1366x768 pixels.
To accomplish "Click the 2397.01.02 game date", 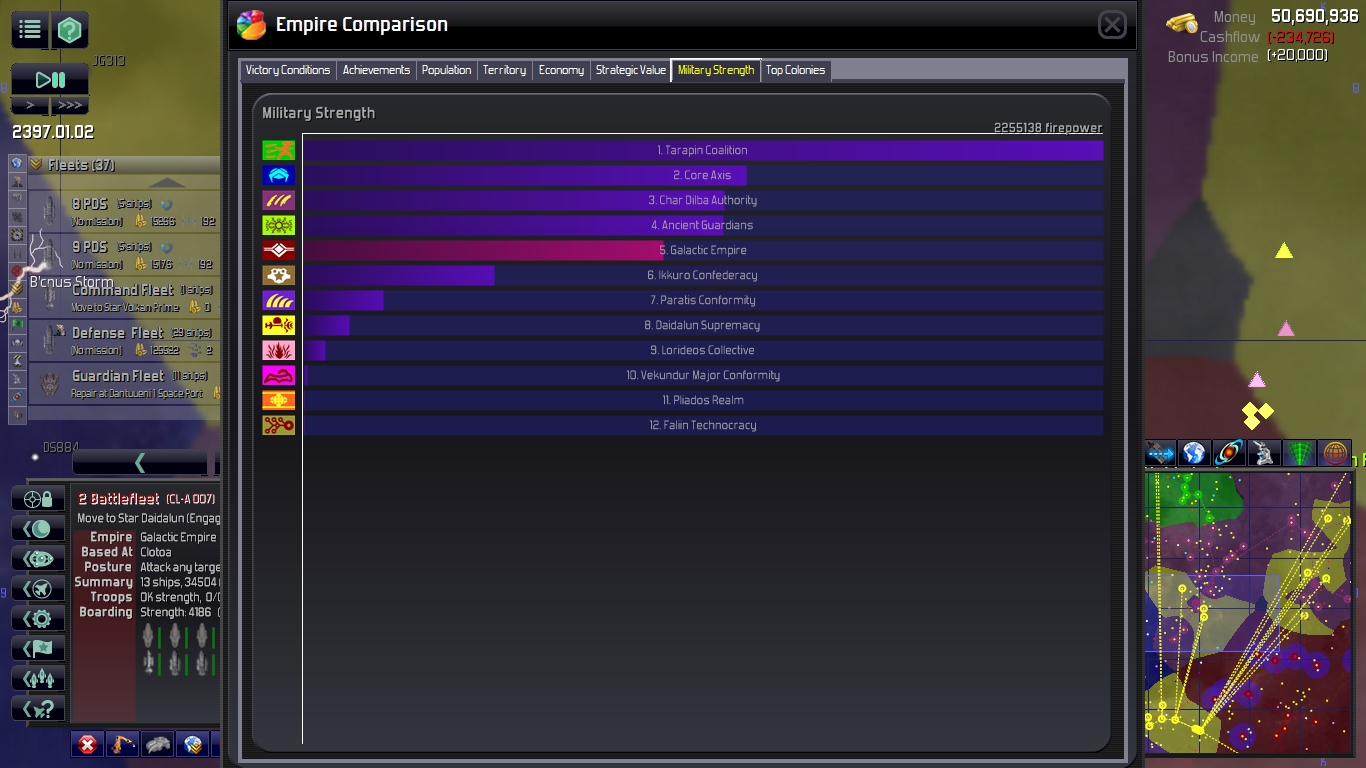I will pyautogui.click(x=53, y=132).
